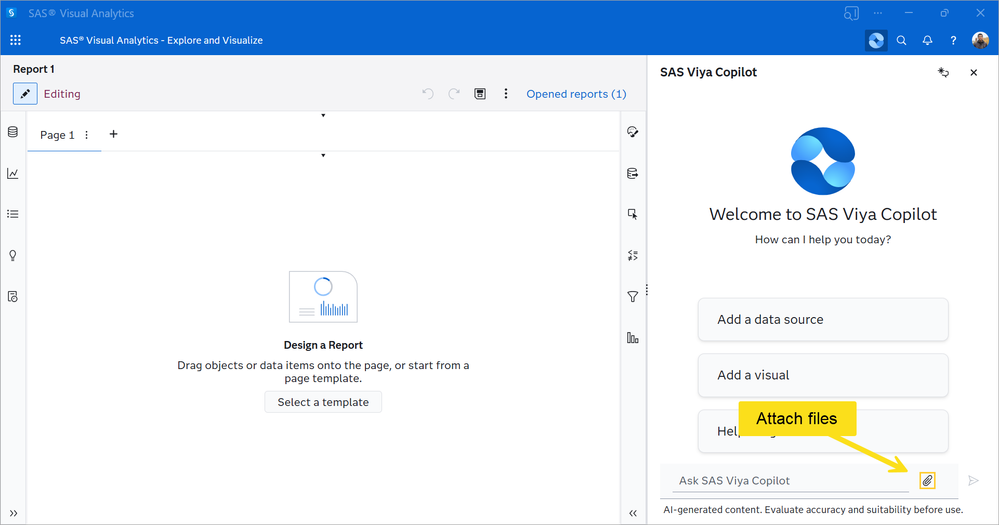999x525 pixels.
Task: Expand the page prompt area arrow below tabs
Action: 323,155
